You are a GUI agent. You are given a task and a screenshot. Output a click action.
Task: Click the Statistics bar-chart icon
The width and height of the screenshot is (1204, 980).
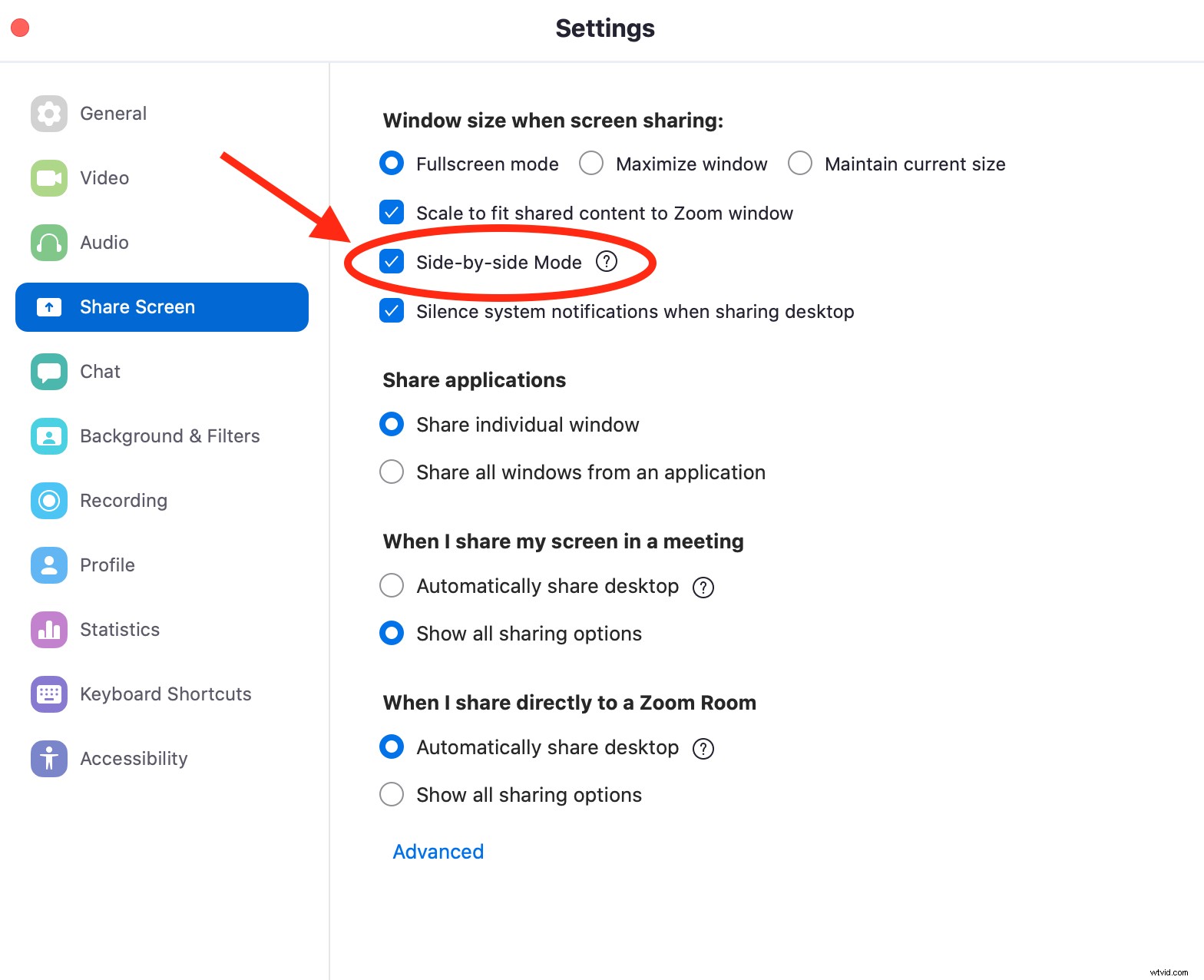pos(48,629)
